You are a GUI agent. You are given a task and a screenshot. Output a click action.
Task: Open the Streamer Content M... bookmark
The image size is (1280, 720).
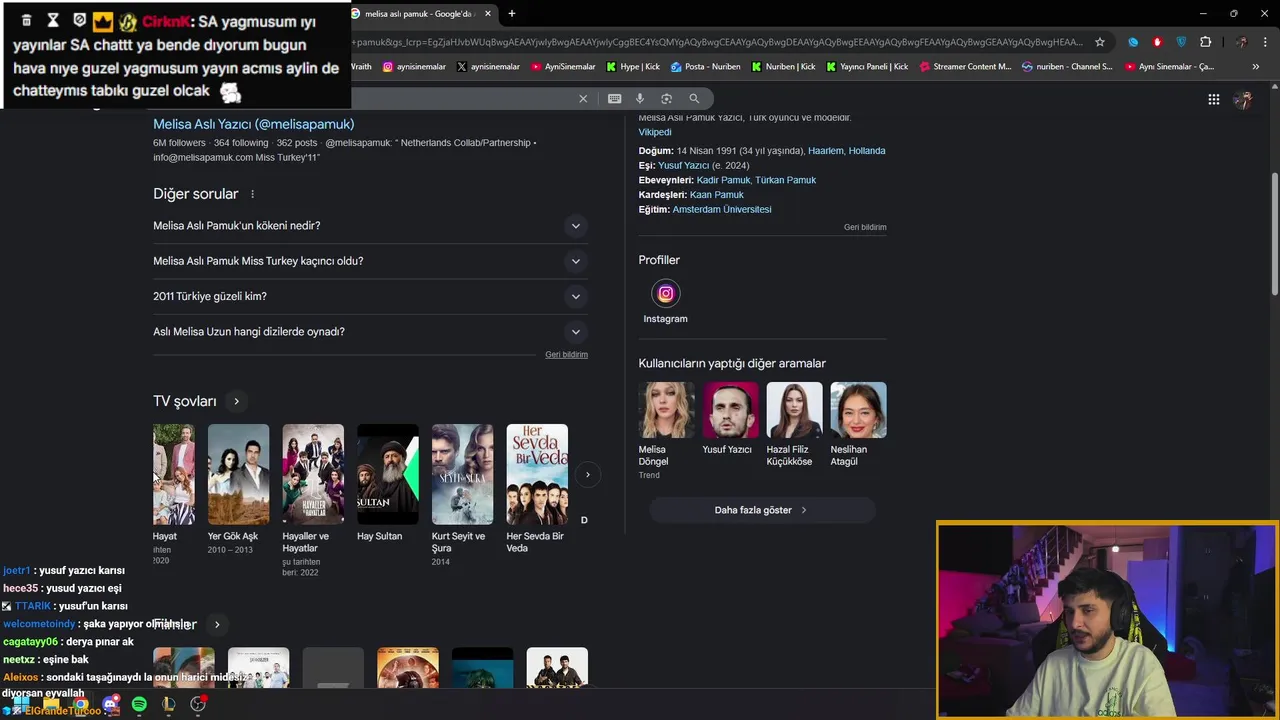pos(965,67)
